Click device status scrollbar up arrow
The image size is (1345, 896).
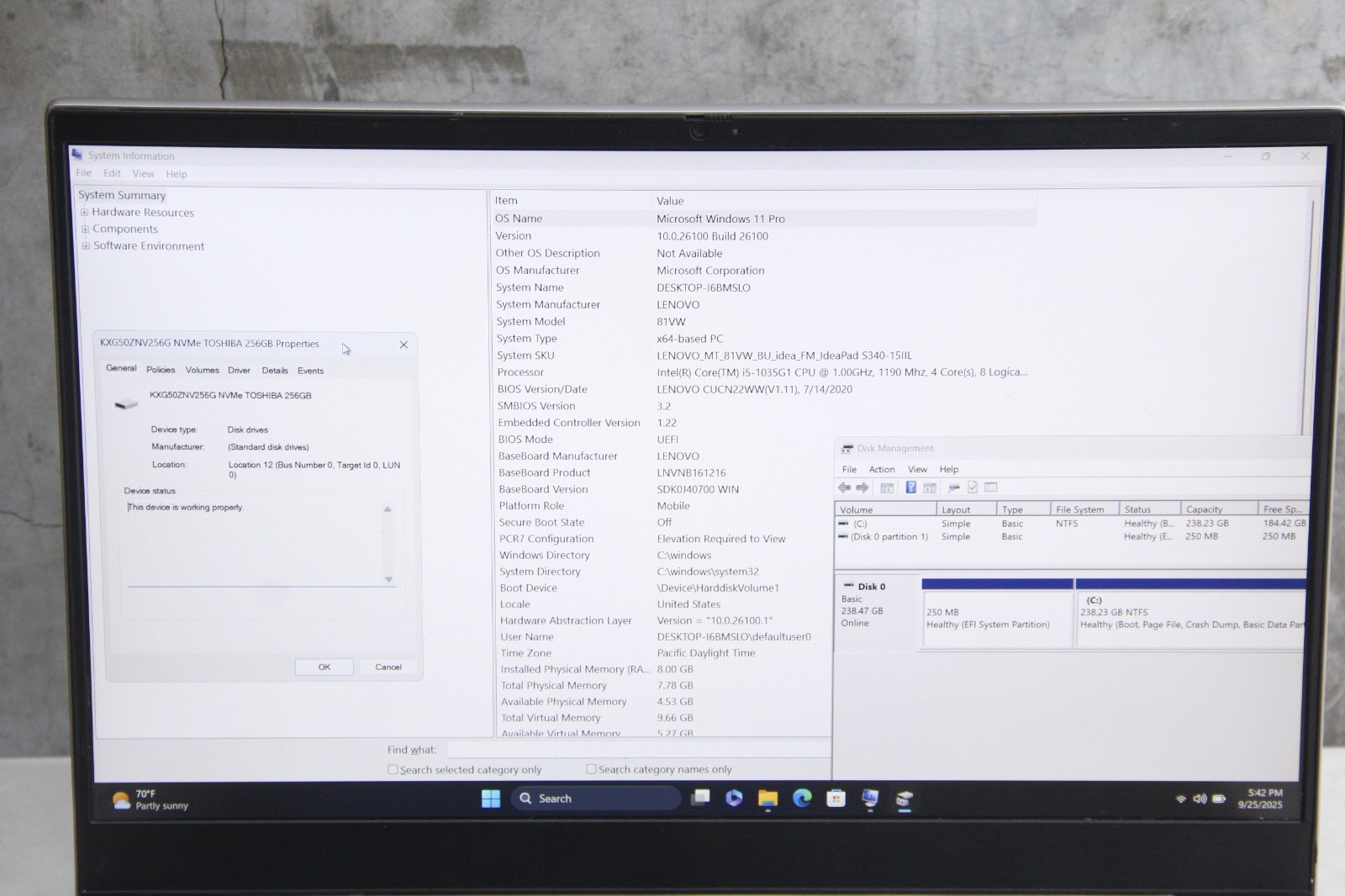pos(388,509)
